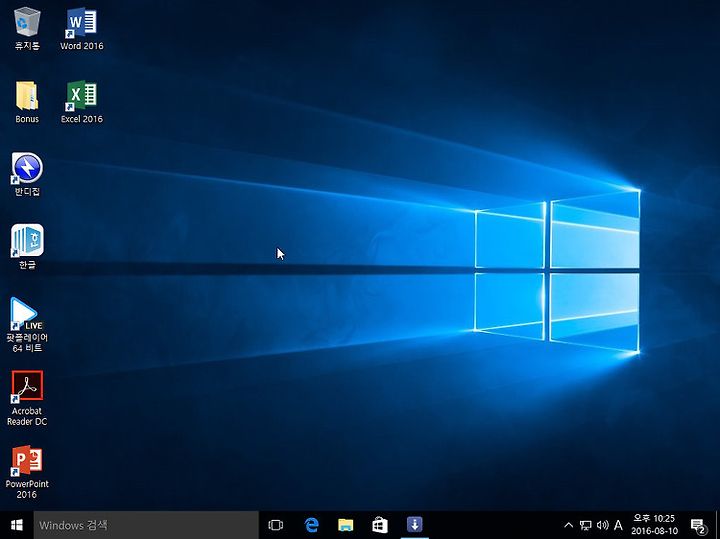Click the Windows 검색 search box
The image size is (720, 539).
146,525
